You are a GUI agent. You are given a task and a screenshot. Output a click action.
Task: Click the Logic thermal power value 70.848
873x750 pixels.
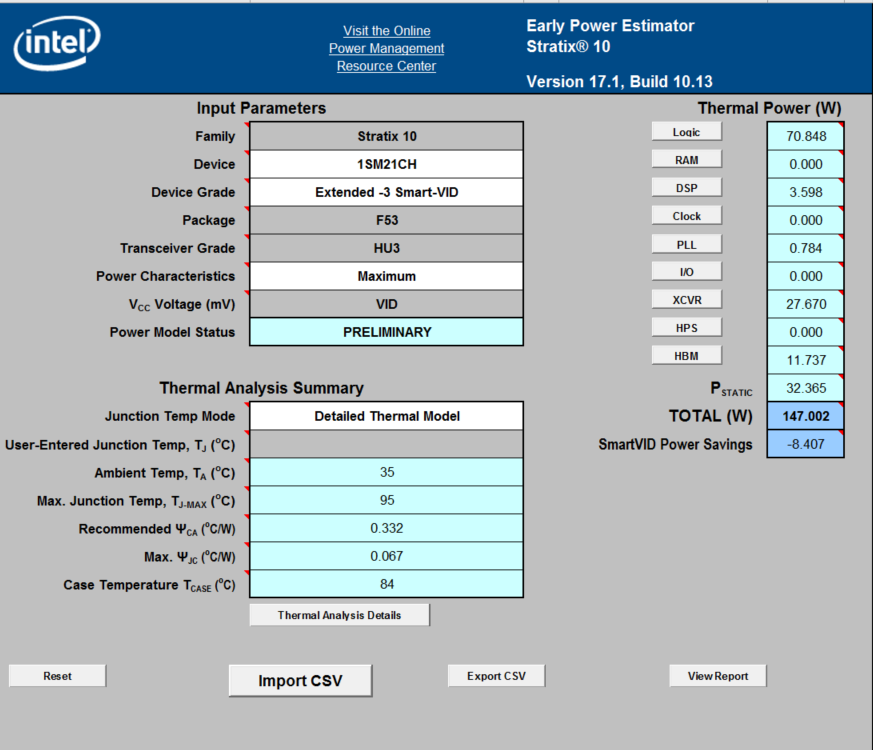[x=806, y=136]
